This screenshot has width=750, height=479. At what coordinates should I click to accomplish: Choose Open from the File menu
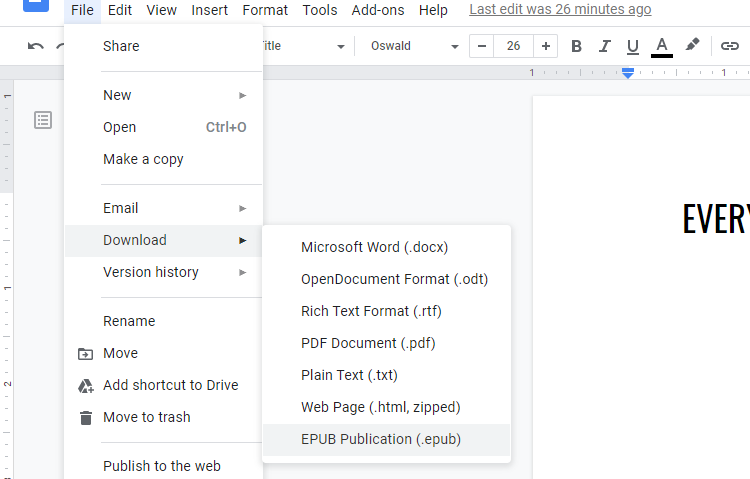163,127
